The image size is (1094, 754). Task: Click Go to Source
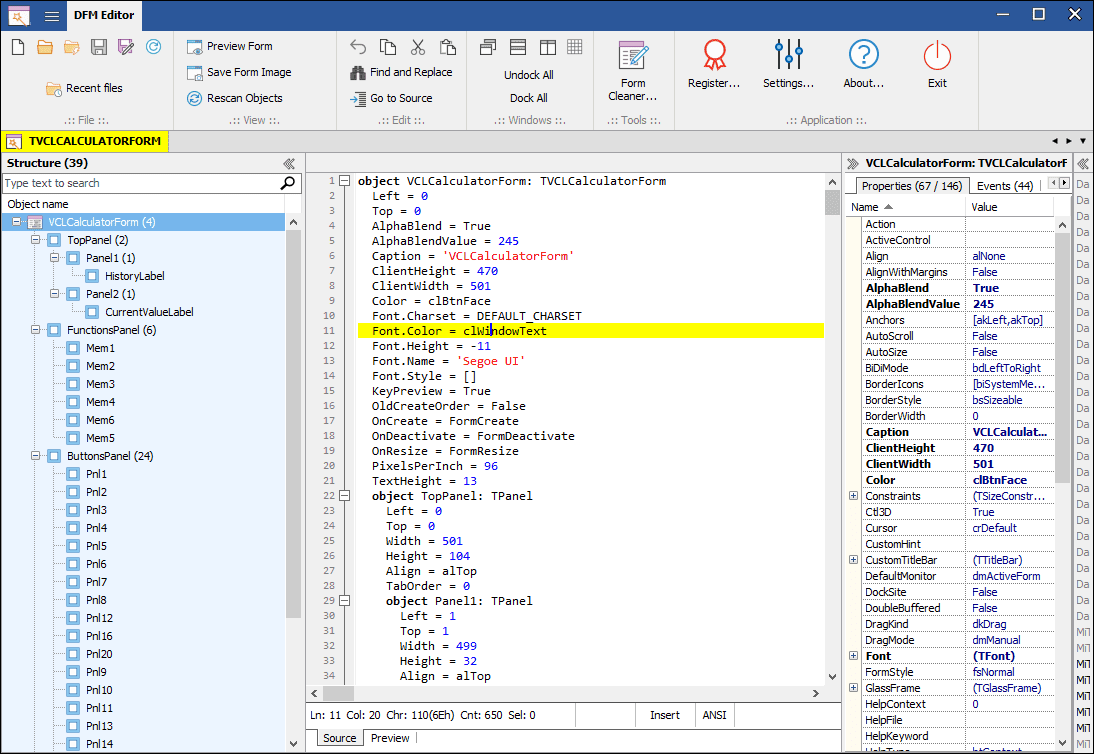pos(391,98)
